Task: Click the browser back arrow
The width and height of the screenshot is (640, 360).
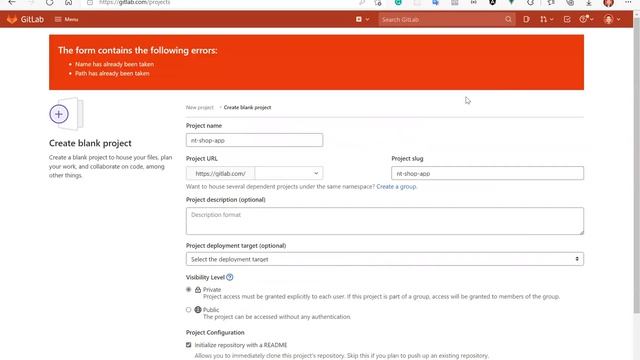Action: (x=12, y=2)
